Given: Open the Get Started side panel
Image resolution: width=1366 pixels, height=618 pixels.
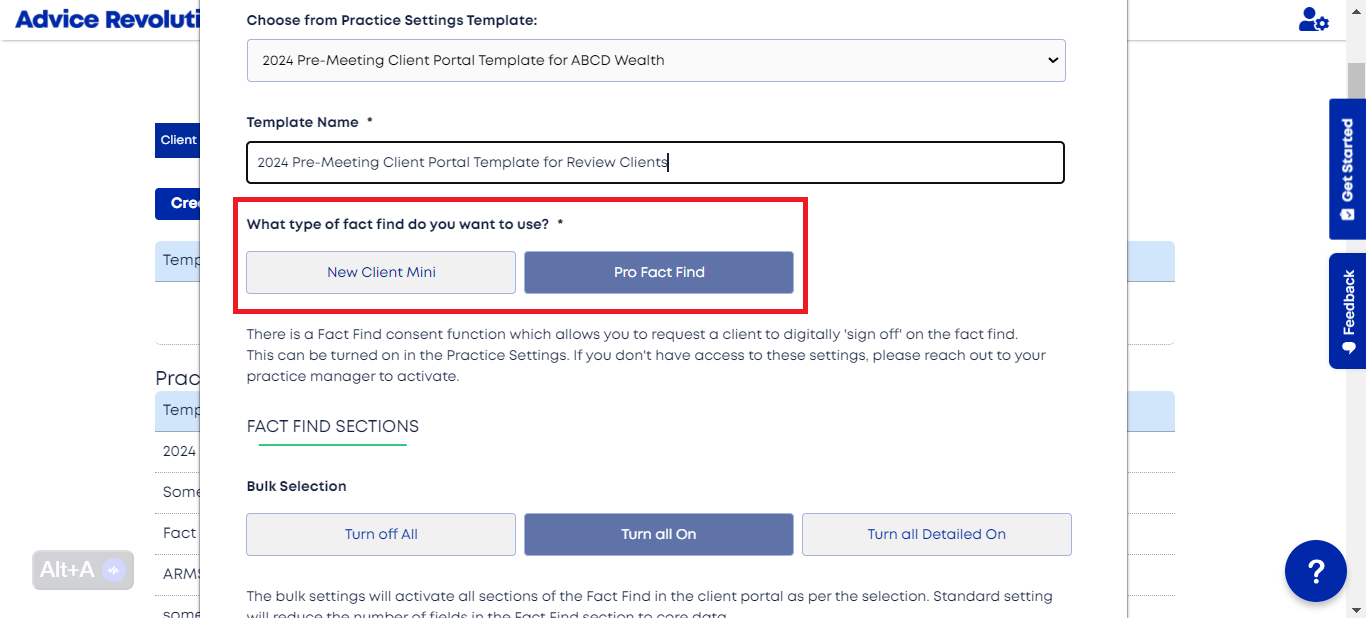Looking at the screenshot, I should tap(1347, 169).
